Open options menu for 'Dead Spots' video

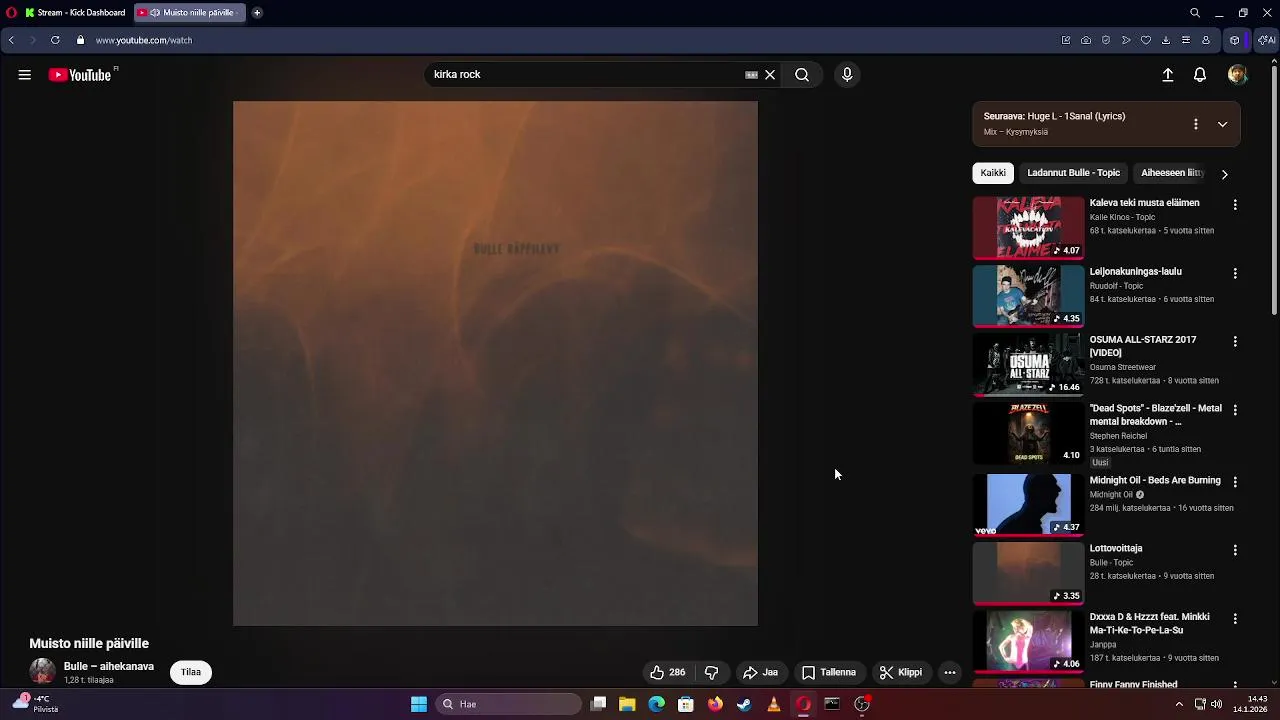click(x=1235, y=410)
